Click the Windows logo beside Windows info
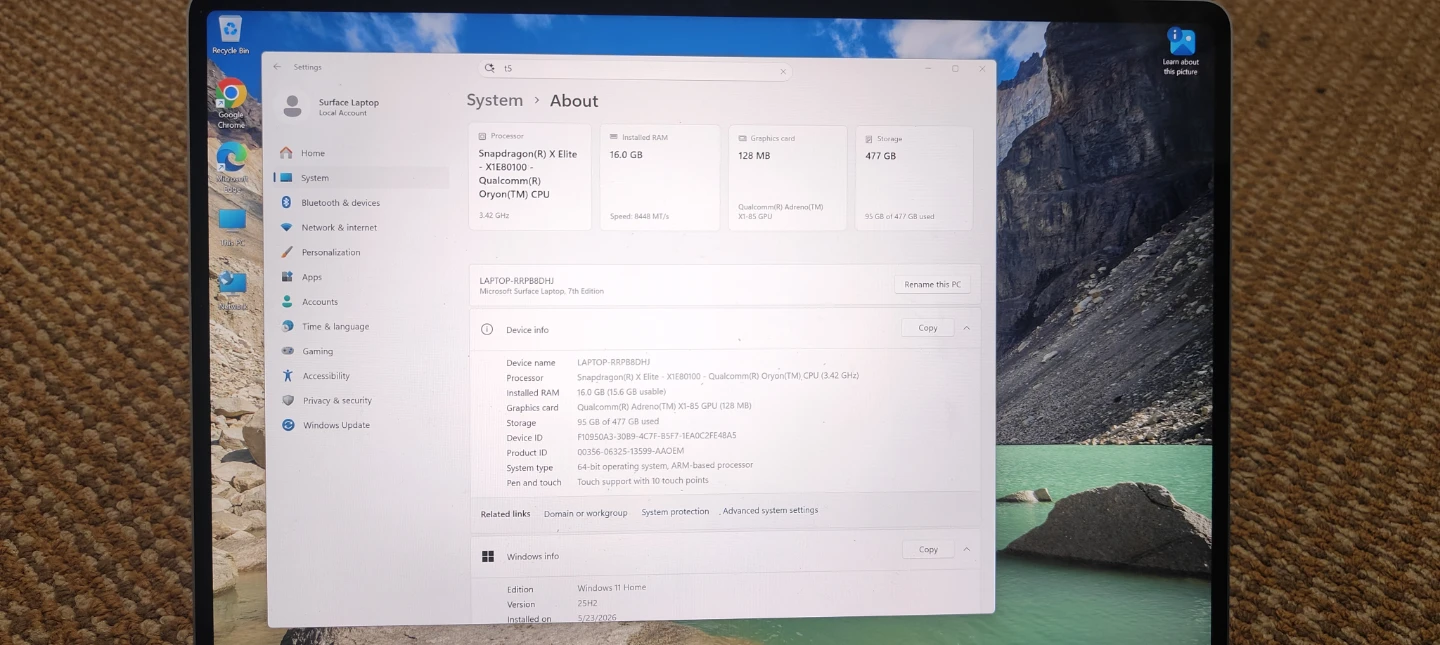The height and width of the screenshot is (645, 1440). pos(488,556)
